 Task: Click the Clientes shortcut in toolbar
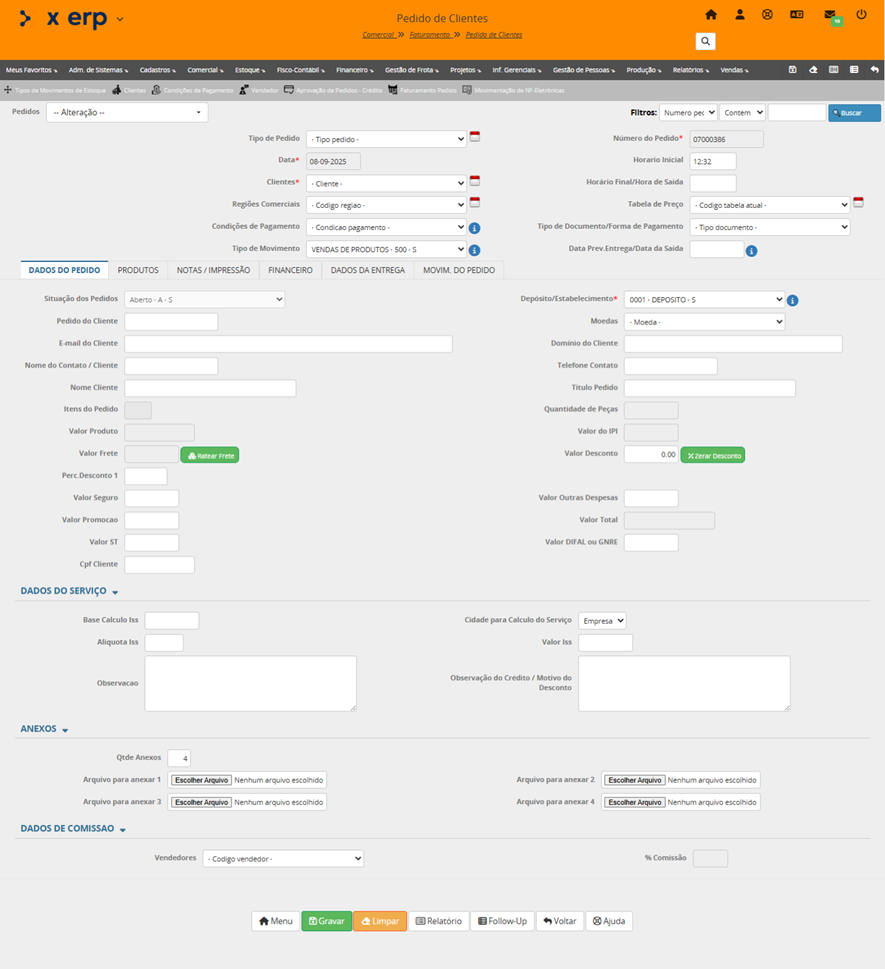click(129, 90)
